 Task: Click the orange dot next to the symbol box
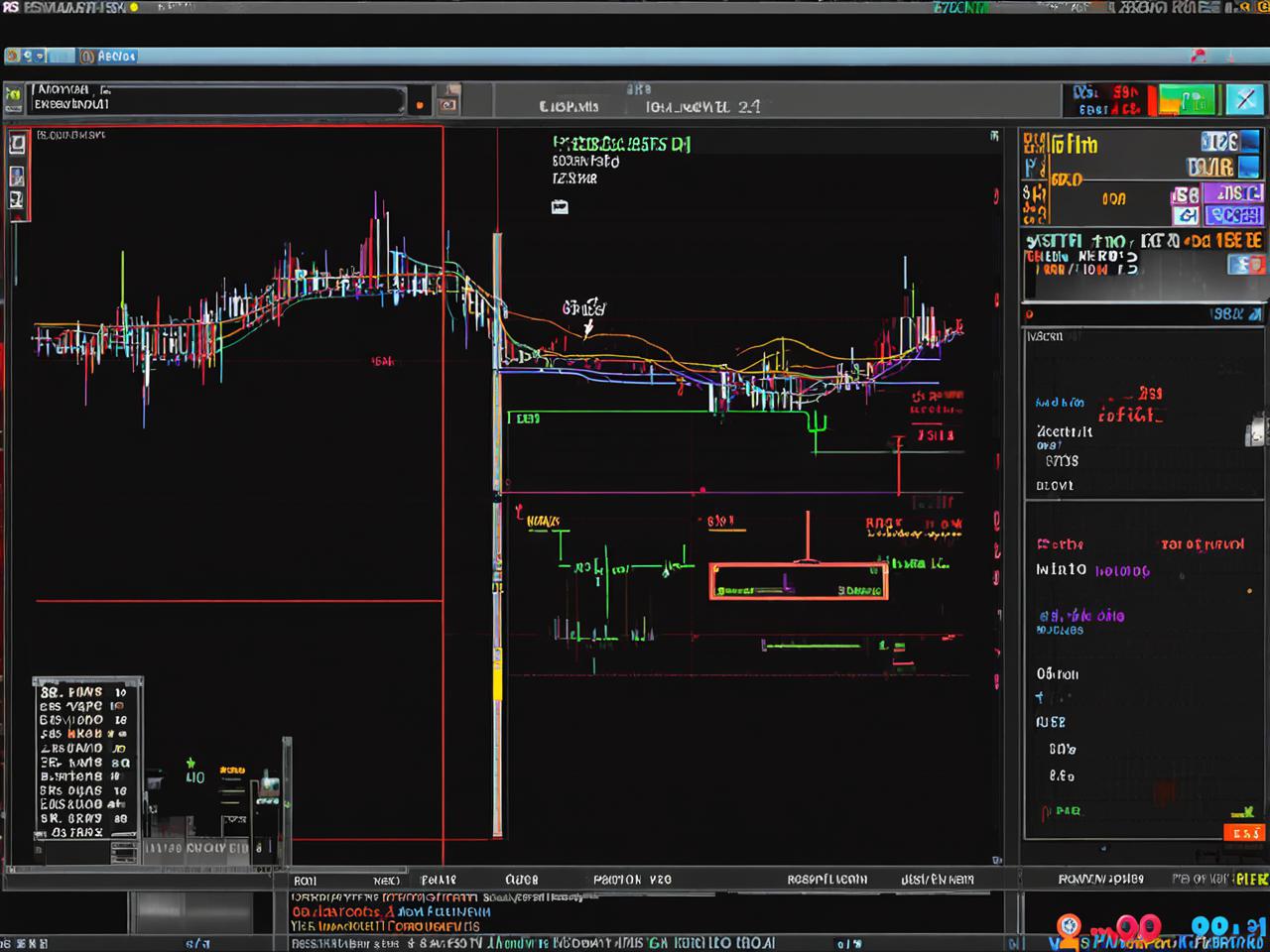(x=420, y=105)
